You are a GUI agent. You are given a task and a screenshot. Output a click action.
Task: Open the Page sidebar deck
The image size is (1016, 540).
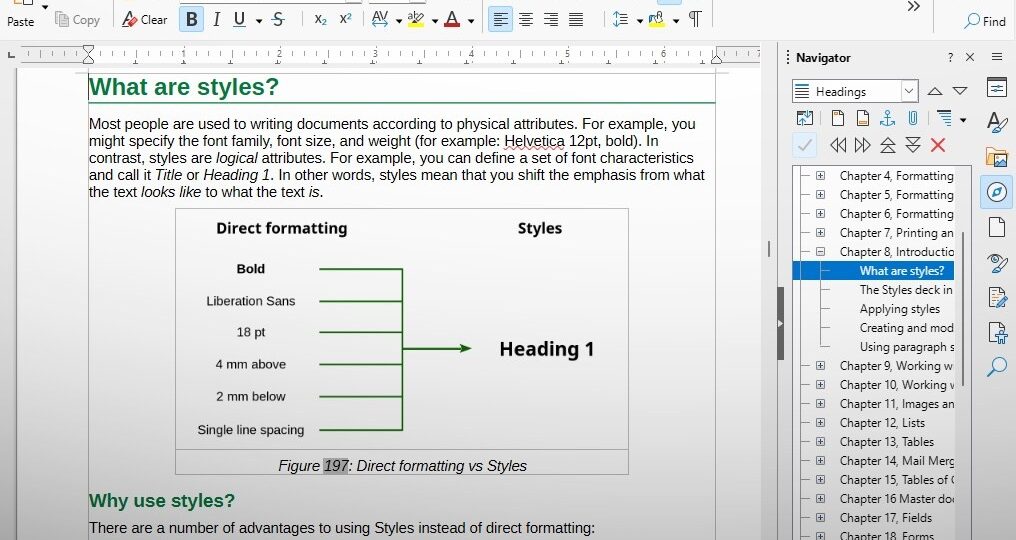coord(997,228)
